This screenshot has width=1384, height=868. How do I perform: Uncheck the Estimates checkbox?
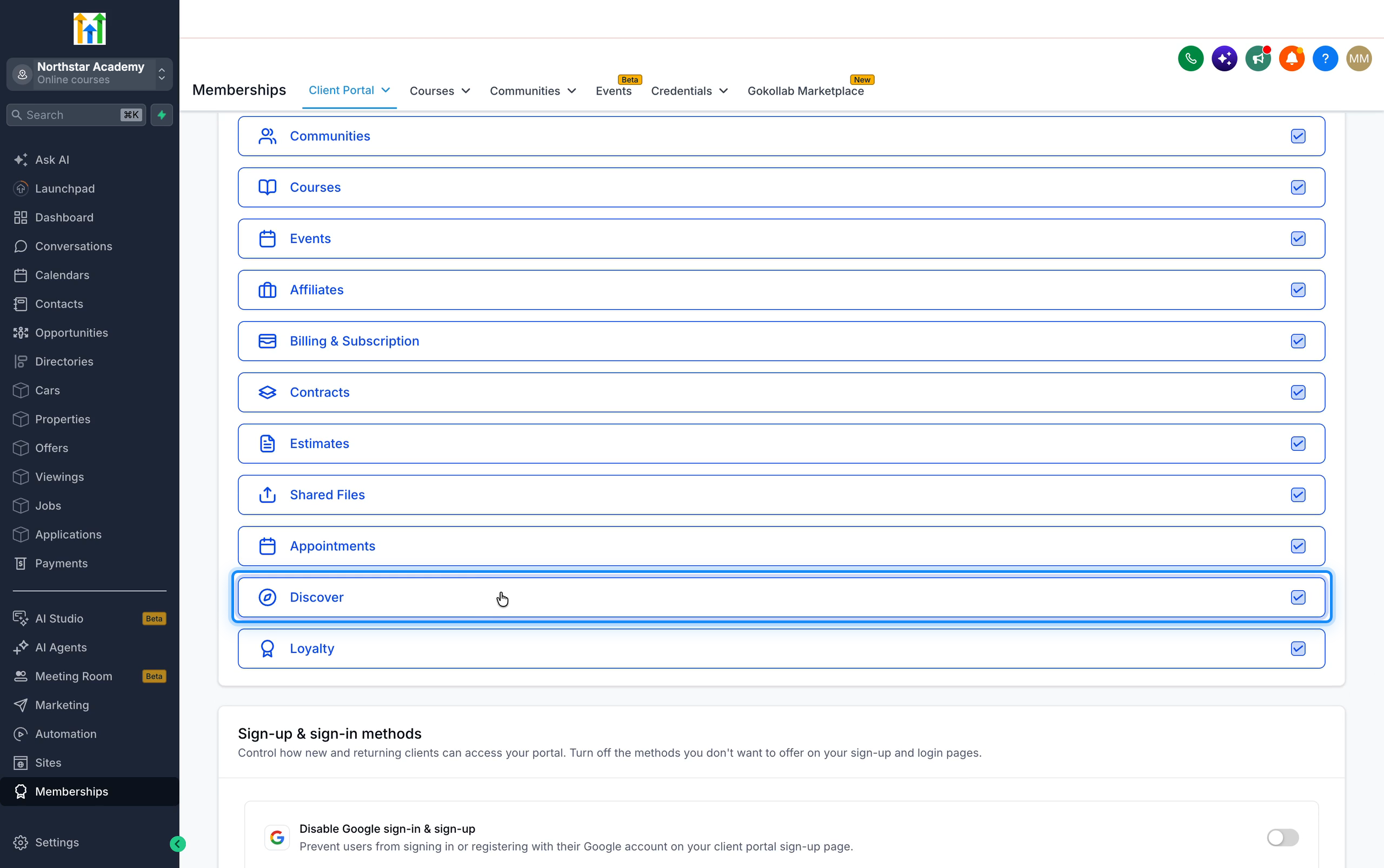[1298, 444]
